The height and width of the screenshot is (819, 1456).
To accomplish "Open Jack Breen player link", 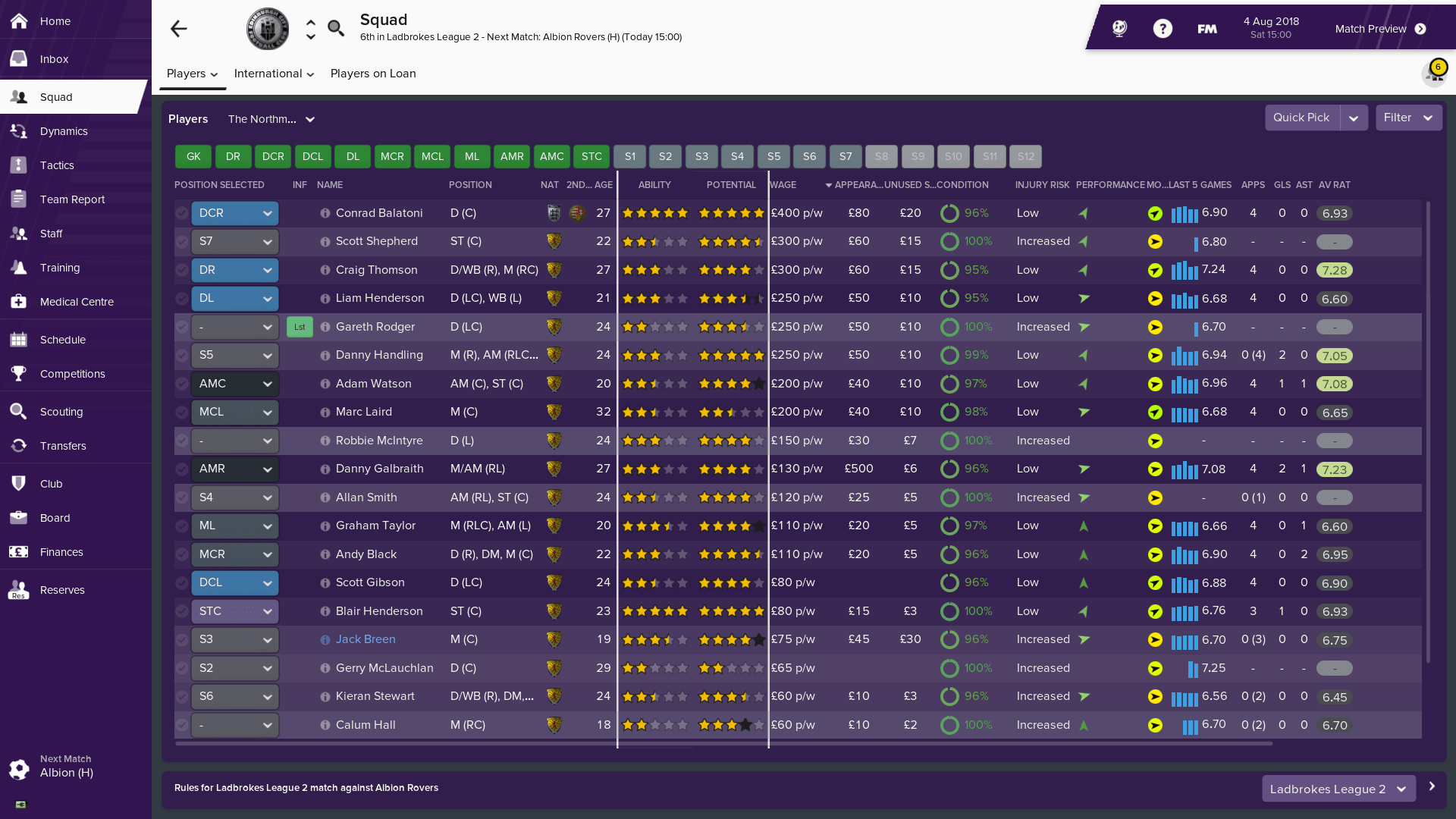I will [366, 639].
